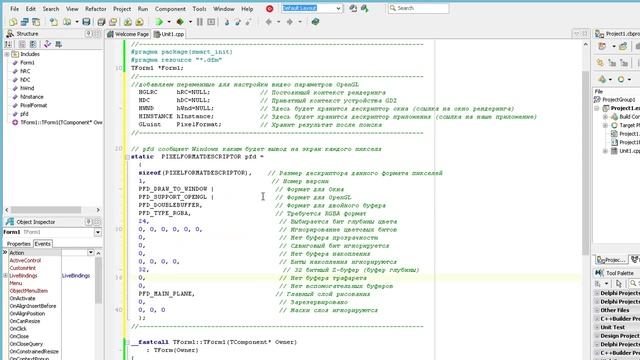Select the OnCloseQuery event row
This screenshot has height=360, width=640.
coord(26,344)
